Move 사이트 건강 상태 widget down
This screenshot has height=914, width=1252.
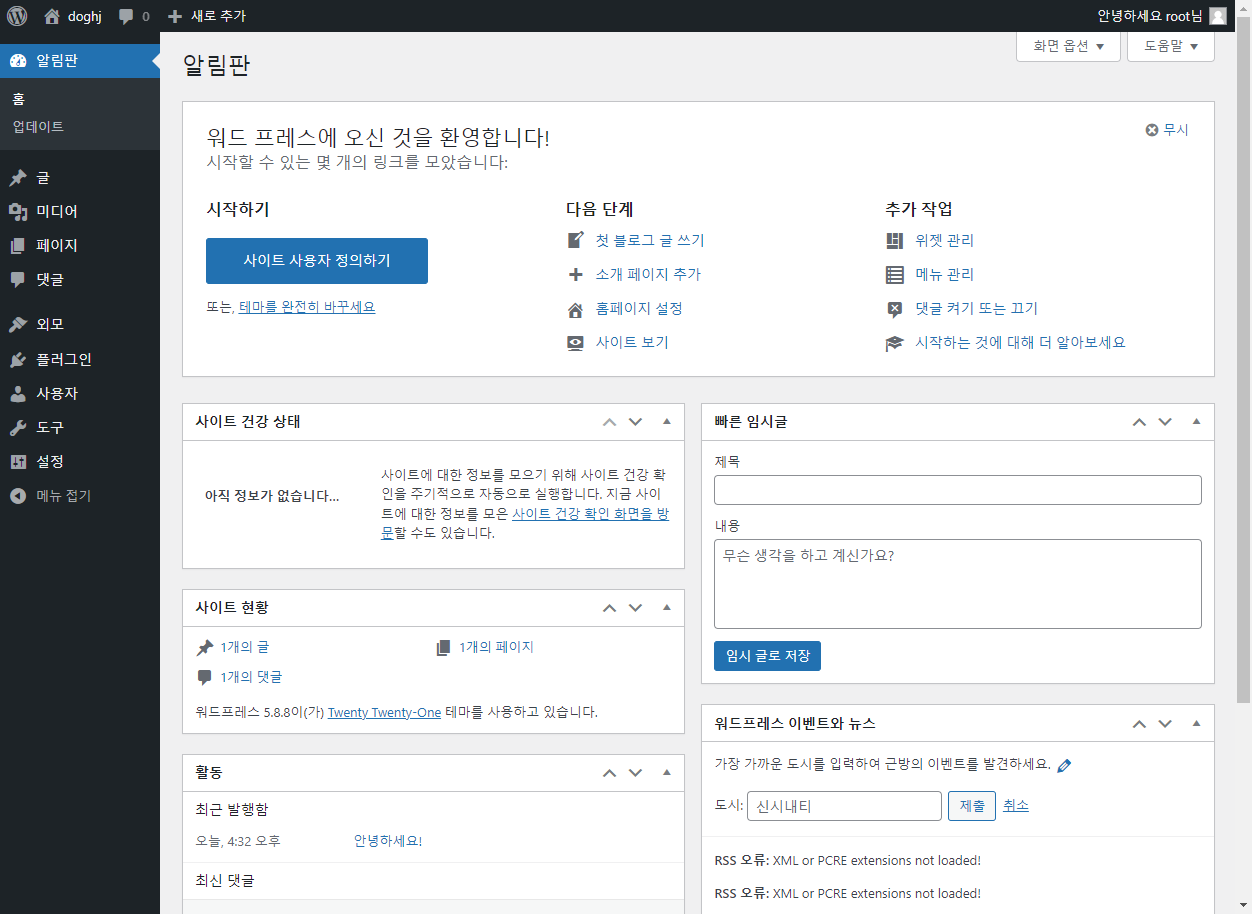[635, 422]
